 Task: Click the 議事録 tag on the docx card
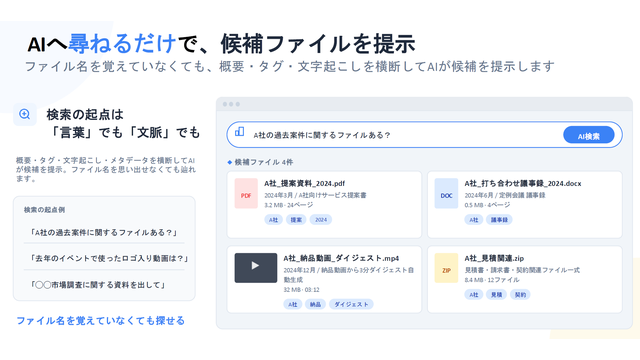tap(499, 220)
